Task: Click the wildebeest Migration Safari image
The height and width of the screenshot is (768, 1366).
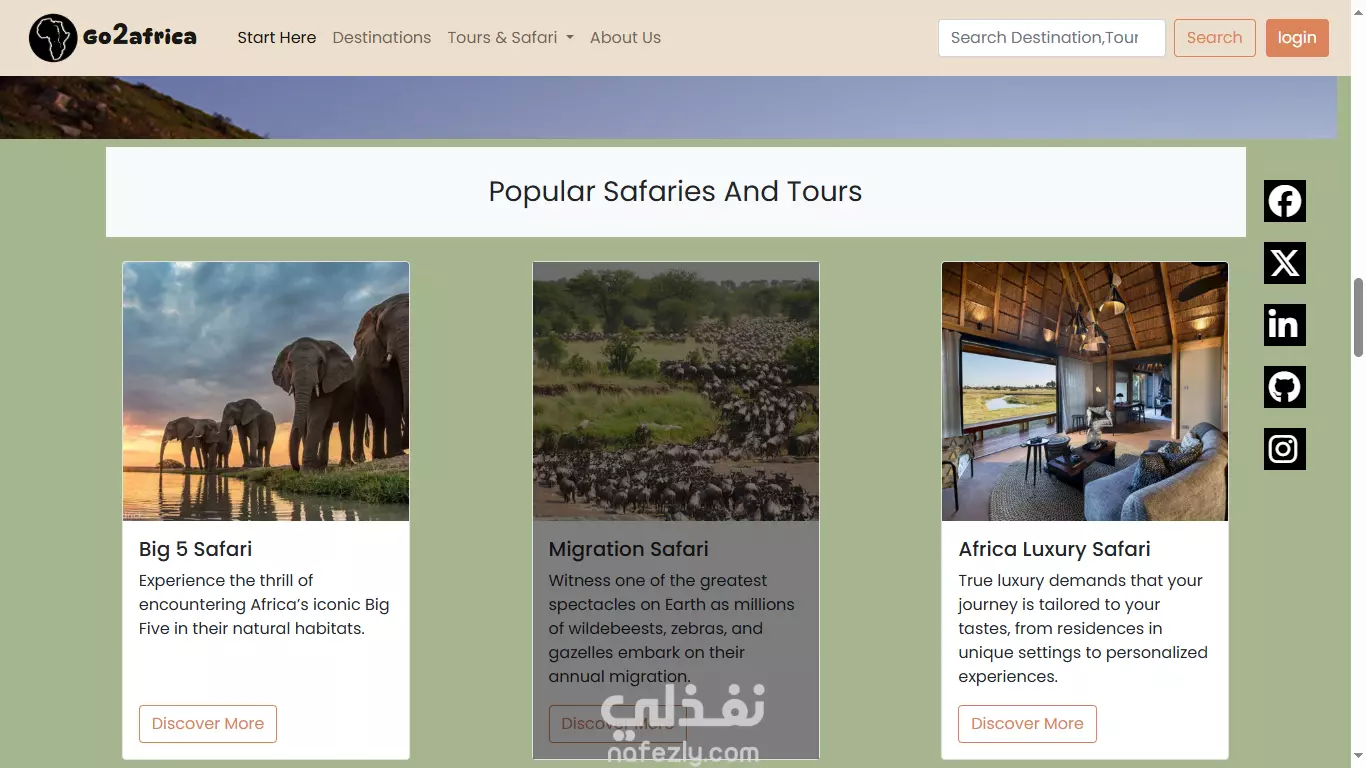Action: click(676, 391)
